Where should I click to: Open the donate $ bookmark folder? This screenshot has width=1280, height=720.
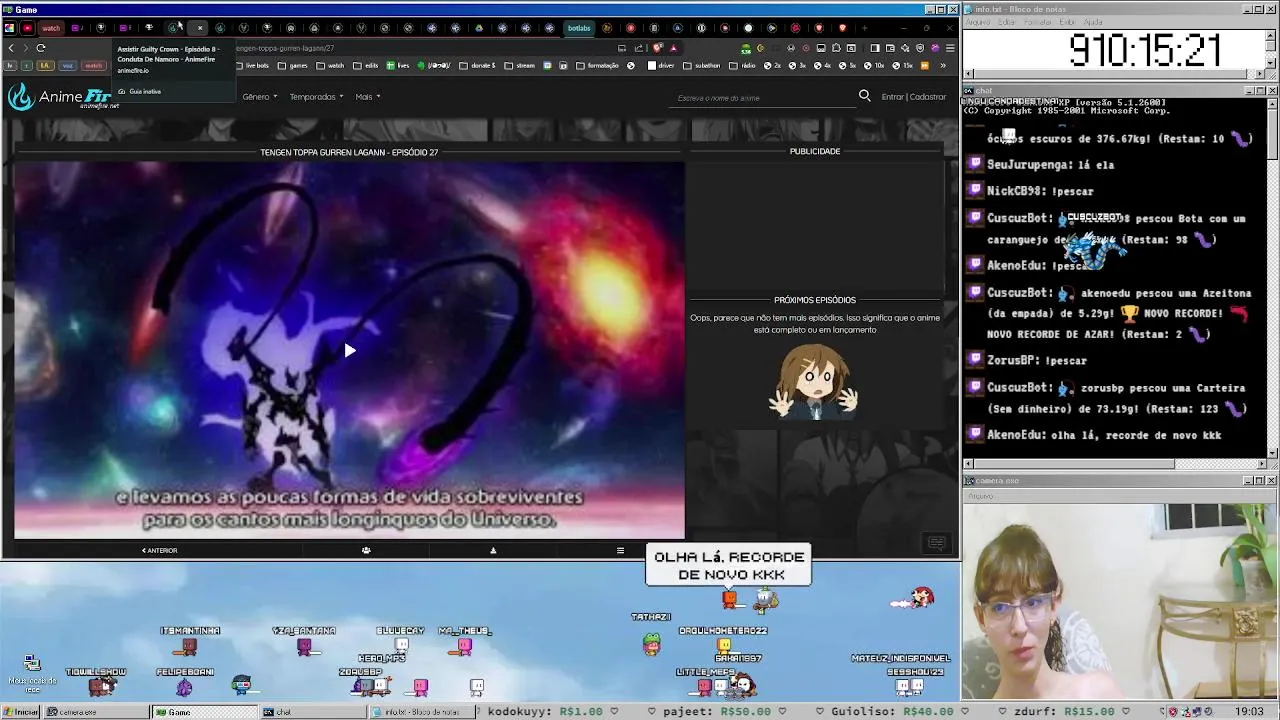[478, 66]
